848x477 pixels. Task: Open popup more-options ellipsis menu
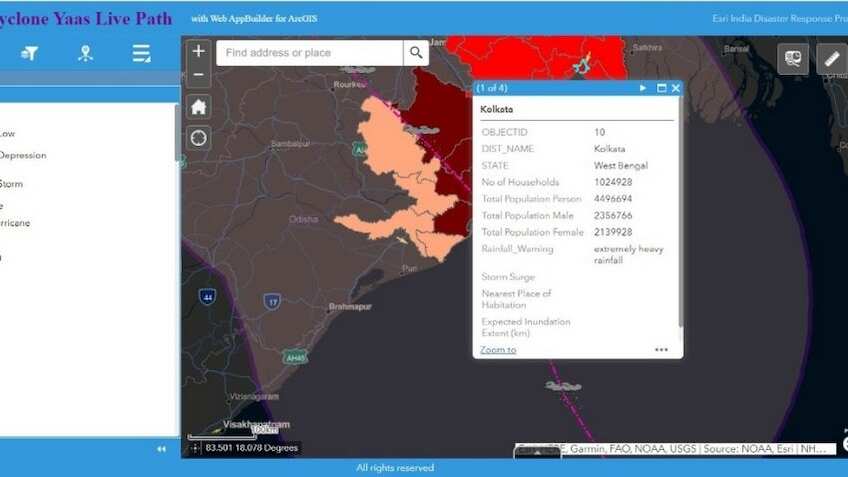click(x=661, y=350)
